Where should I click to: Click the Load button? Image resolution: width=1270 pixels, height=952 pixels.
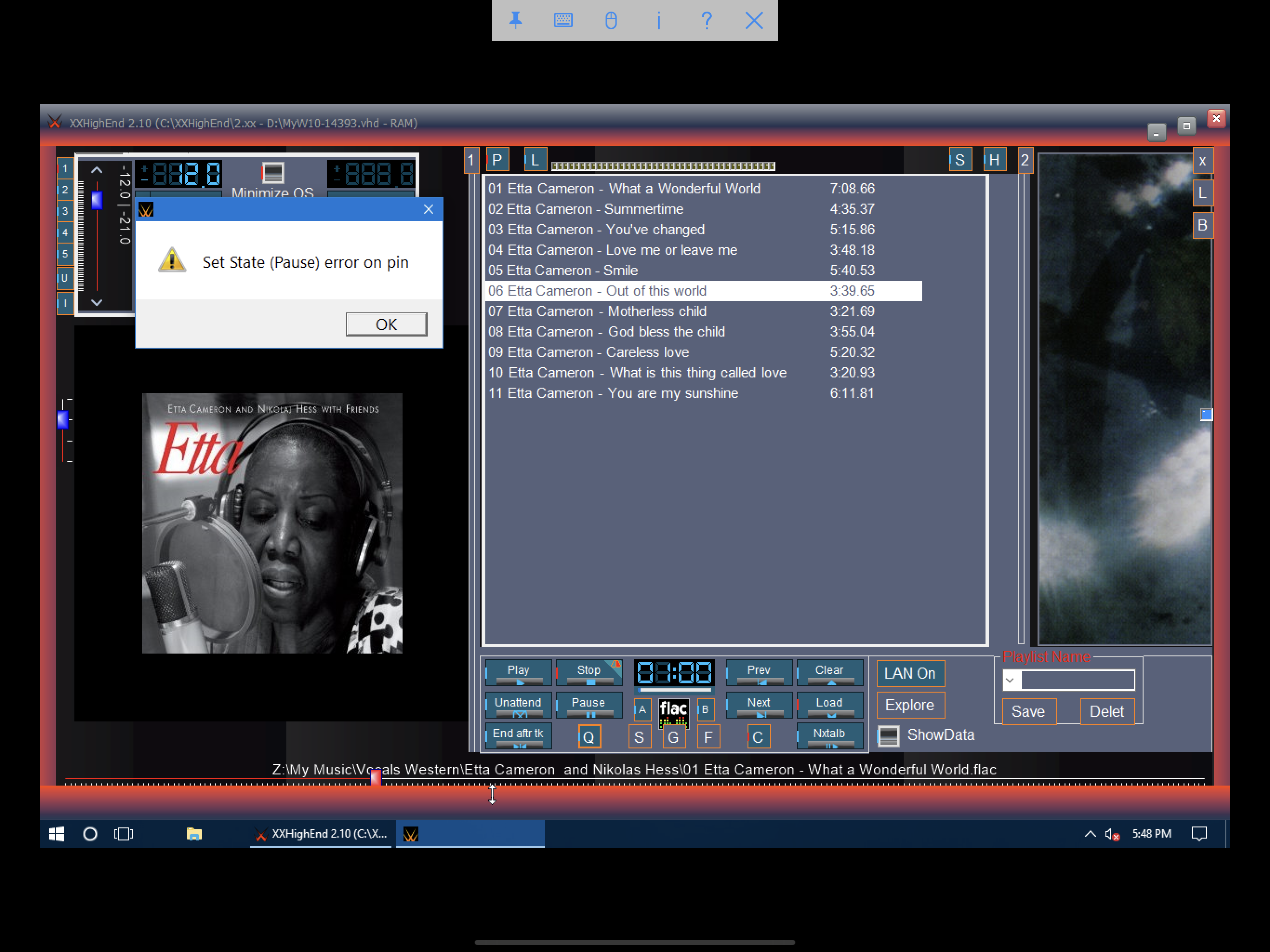[830, 706]
